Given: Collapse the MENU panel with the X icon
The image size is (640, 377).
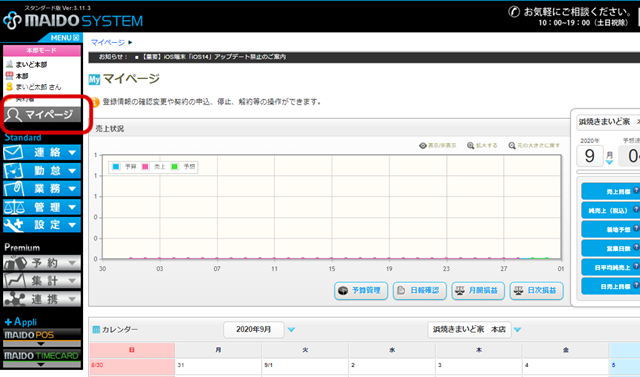Looking at the screenshot, I should (x=76, y=38).
